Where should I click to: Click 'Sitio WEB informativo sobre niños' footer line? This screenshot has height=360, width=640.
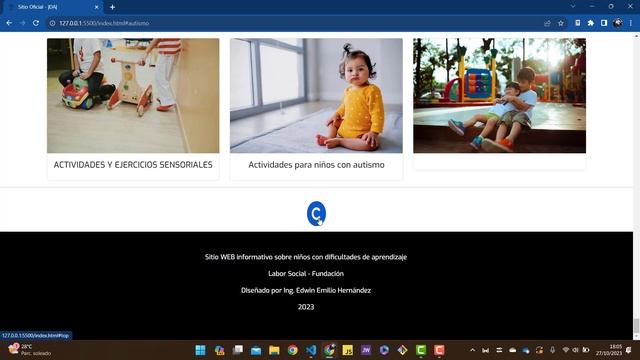(x=306, y=257)
